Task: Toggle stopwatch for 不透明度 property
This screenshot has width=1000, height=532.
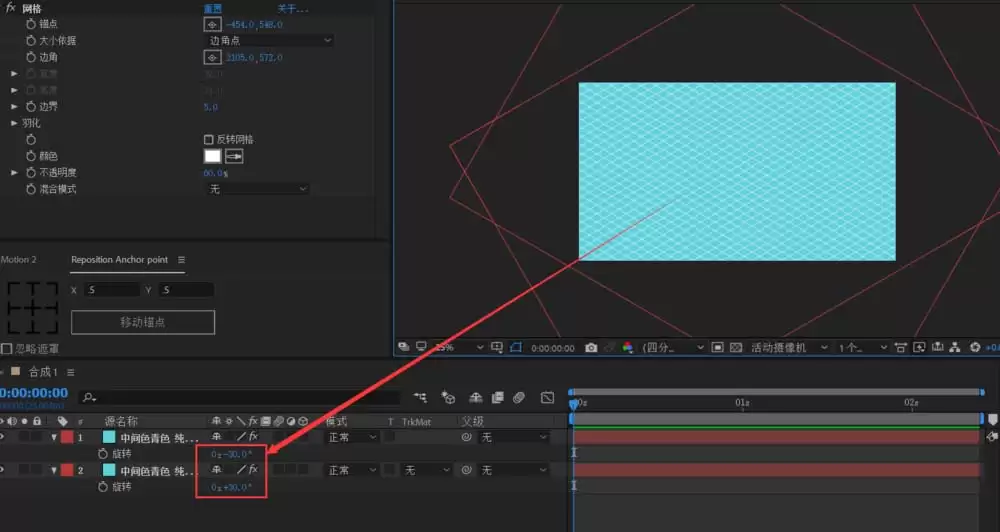Action: [x=31, y=172]
